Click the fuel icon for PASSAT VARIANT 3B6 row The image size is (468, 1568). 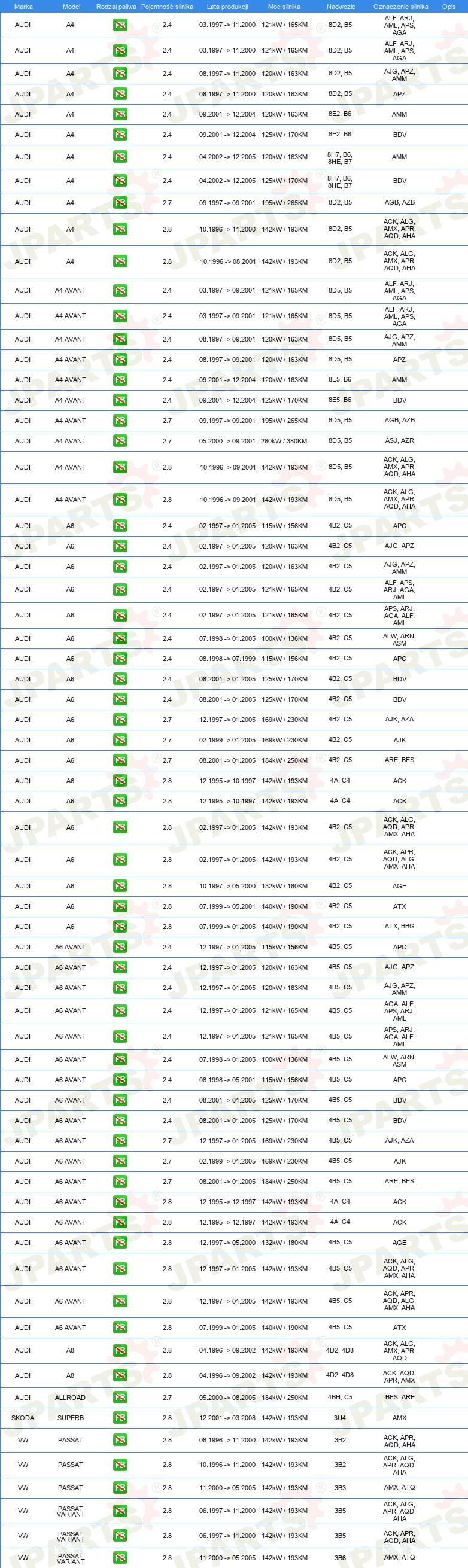click(120, 1558)
